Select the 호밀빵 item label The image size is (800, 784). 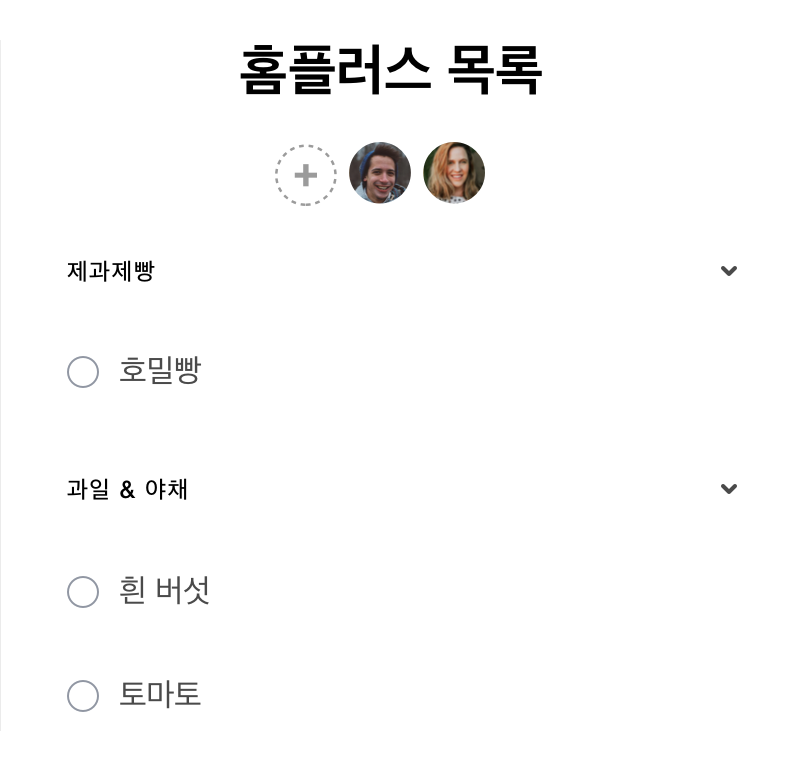(x=160, y=370)
